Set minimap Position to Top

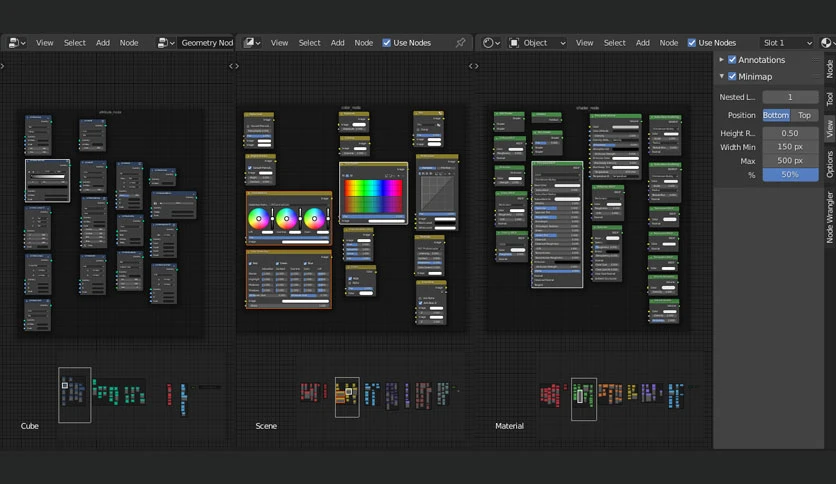pyautogui.click(x=805, y=115)
